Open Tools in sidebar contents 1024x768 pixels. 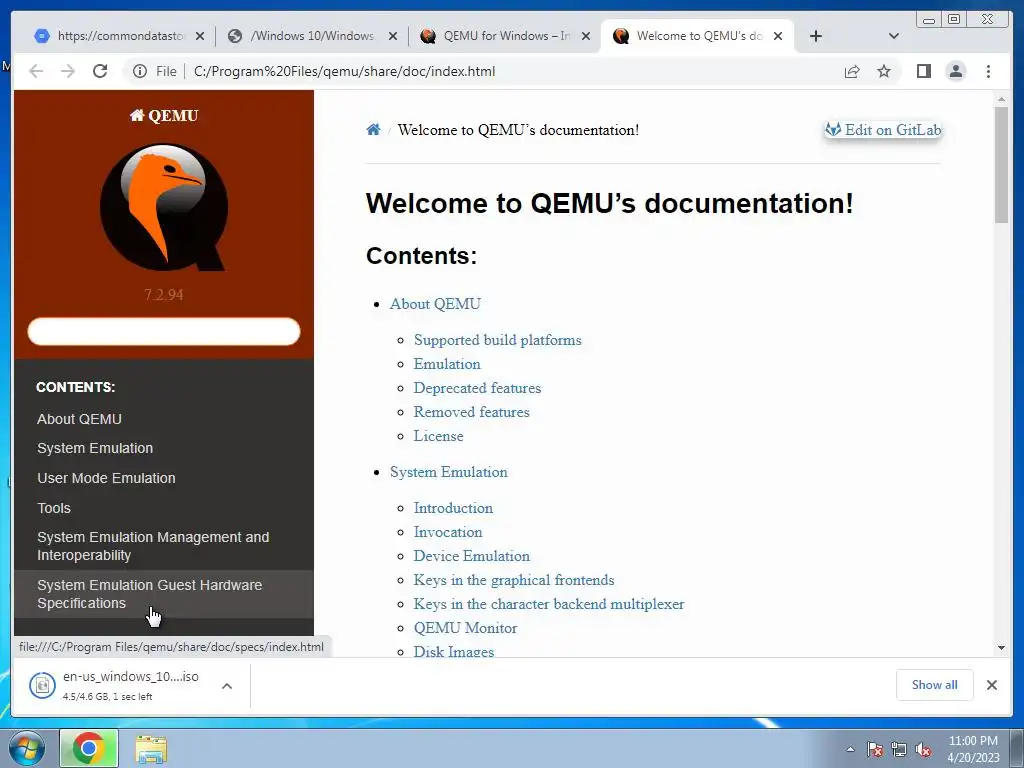click(54, 507)
